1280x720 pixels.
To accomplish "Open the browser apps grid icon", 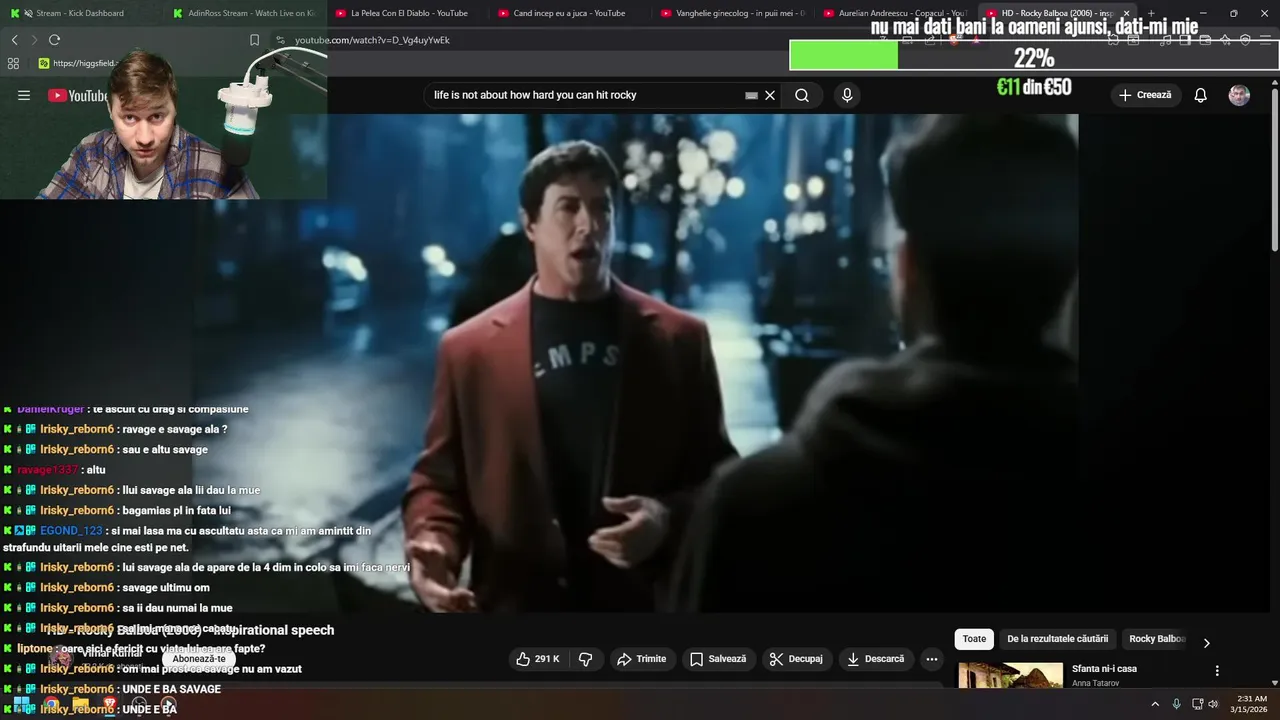I will point(13,63).
